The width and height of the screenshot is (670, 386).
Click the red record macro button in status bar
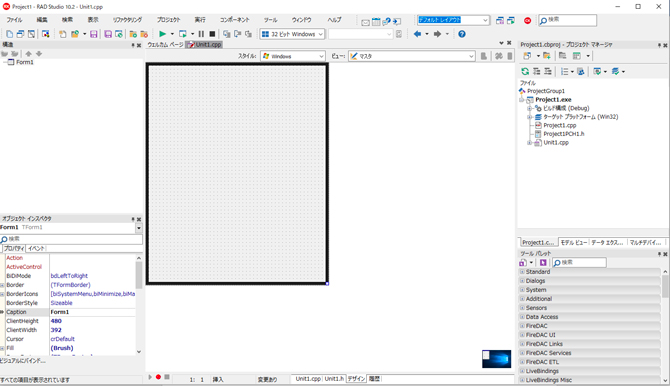[x=158, y=377]
